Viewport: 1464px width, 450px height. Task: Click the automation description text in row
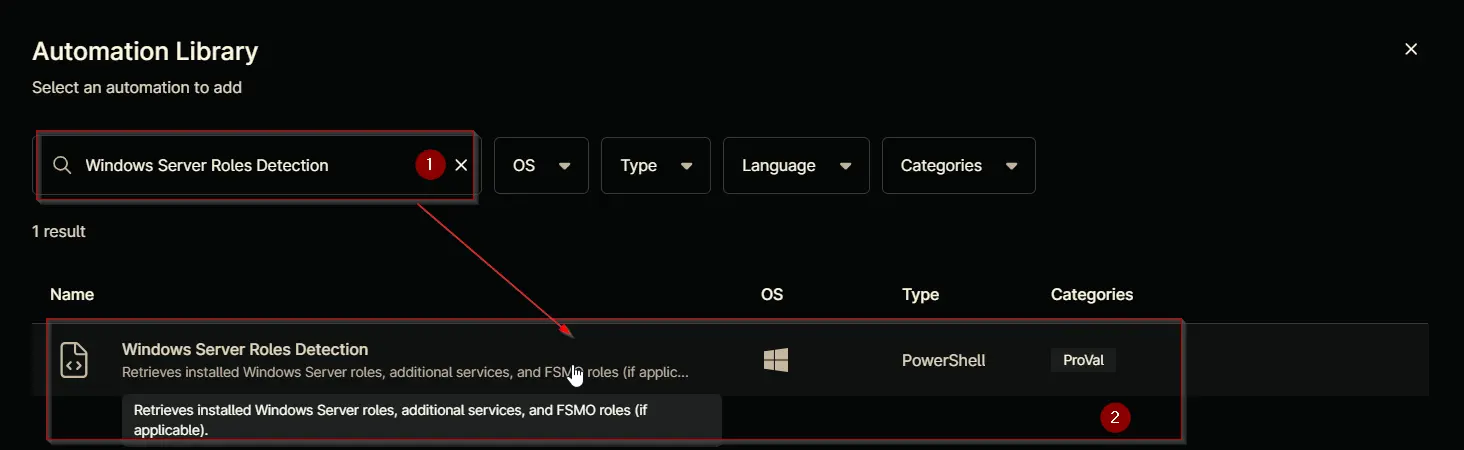tap(405, 373)
